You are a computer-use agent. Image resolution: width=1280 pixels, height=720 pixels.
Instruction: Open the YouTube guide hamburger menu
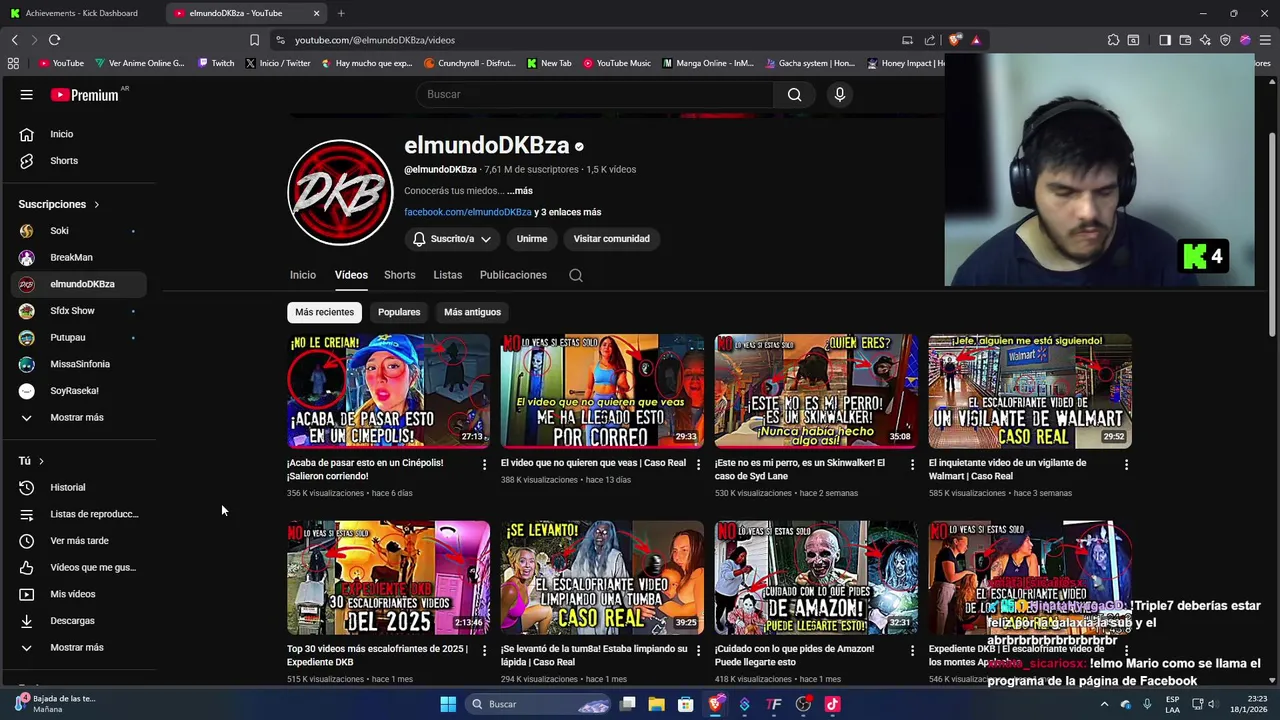click(x=27, y=94)
